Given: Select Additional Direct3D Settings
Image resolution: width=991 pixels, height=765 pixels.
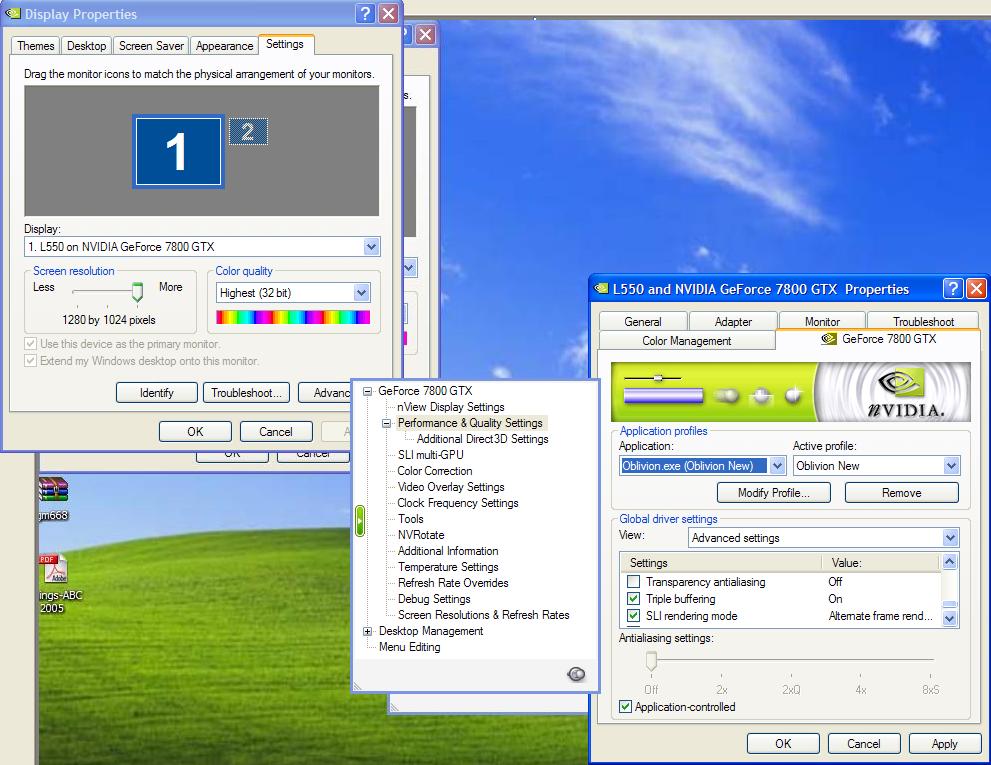Looking at the screenshot, I should 482,439.
